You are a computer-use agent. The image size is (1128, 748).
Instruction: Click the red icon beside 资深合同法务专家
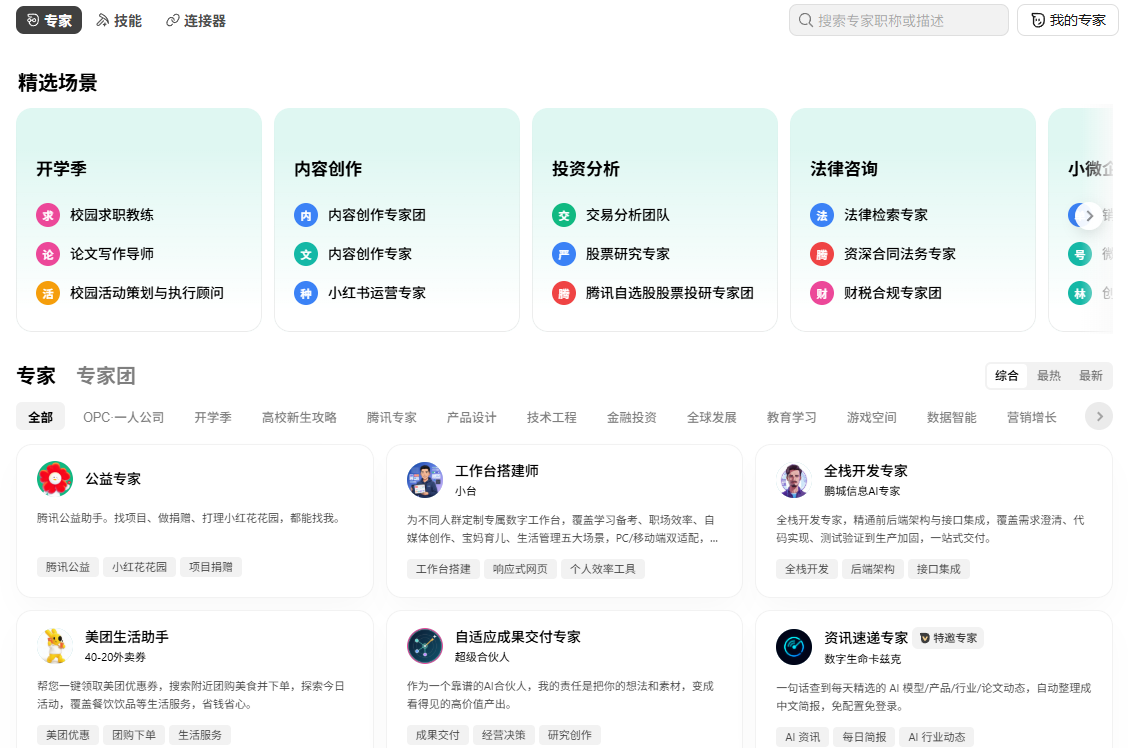tap(822, 254)
